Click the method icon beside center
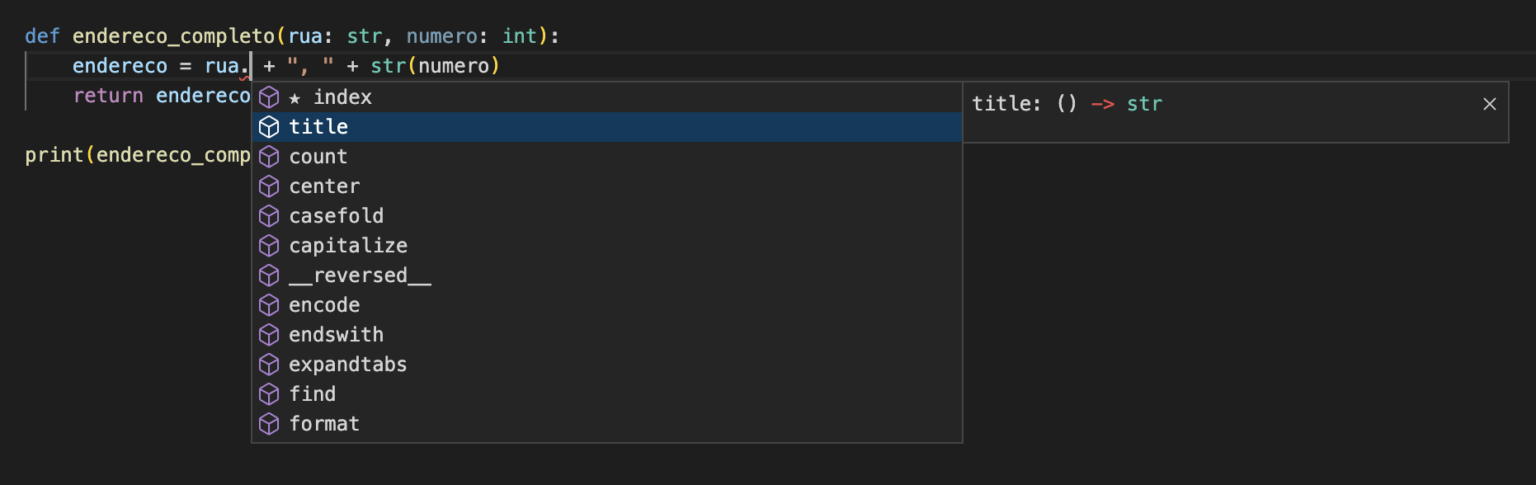The width and height of the screenshot is (1536, 485). [x=269, y=186]
